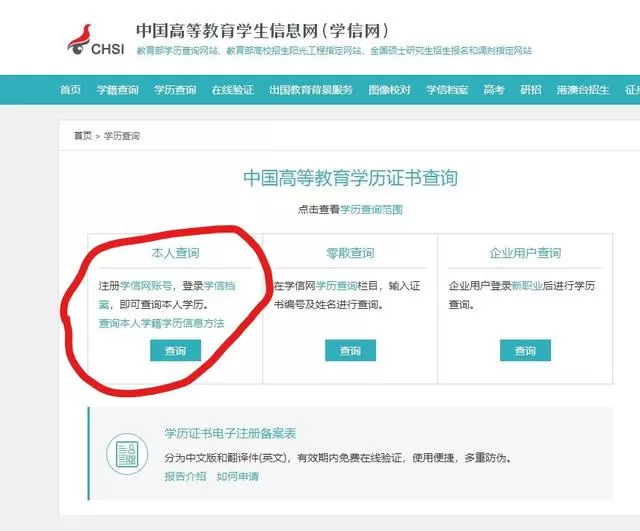Open 高考 nav item
Screen dimensions: 640x531
tap(494, 90)
